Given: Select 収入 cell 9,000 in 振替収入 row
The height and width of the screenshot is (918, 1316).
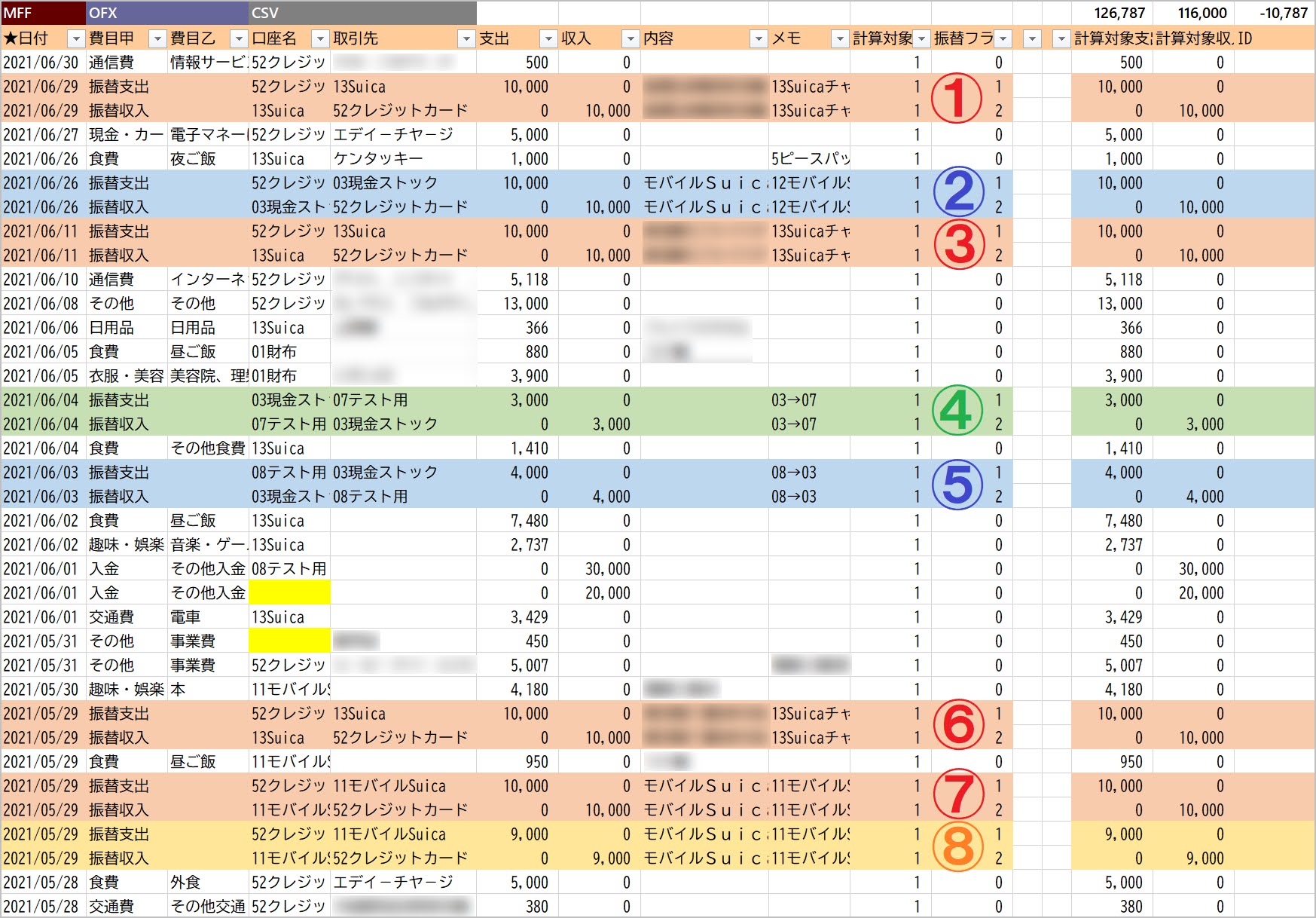Looking at the screenshot, I should coord(599,858).
